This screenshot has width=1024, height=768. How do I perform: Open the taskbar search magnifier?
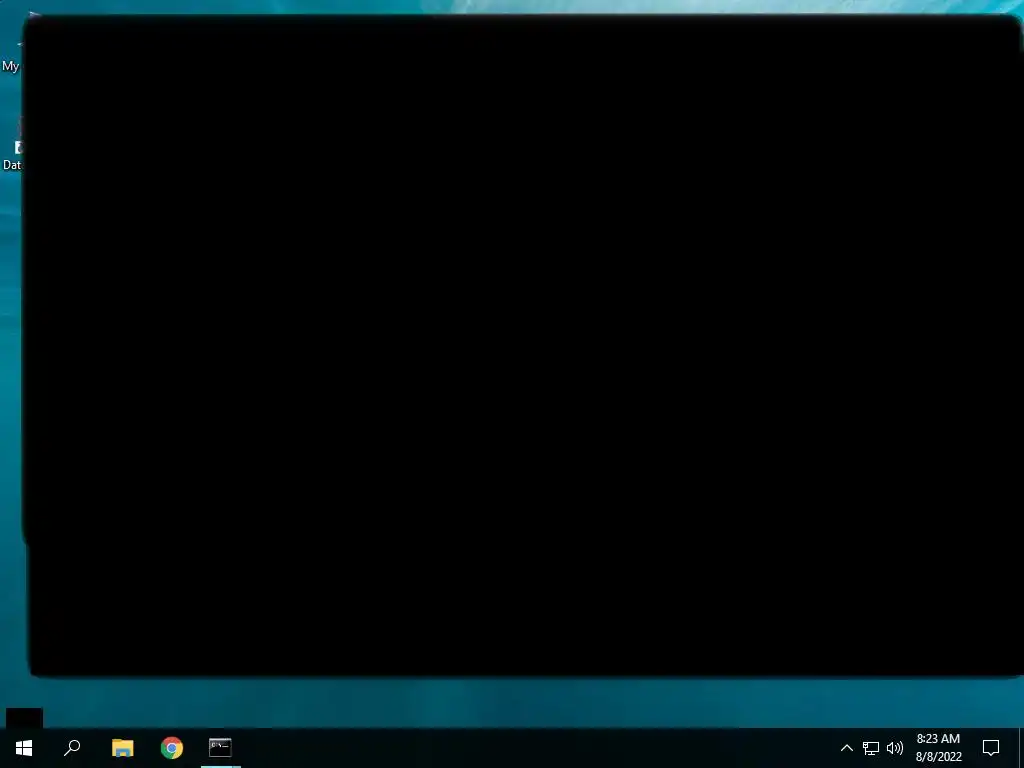(x=72, y=748)
